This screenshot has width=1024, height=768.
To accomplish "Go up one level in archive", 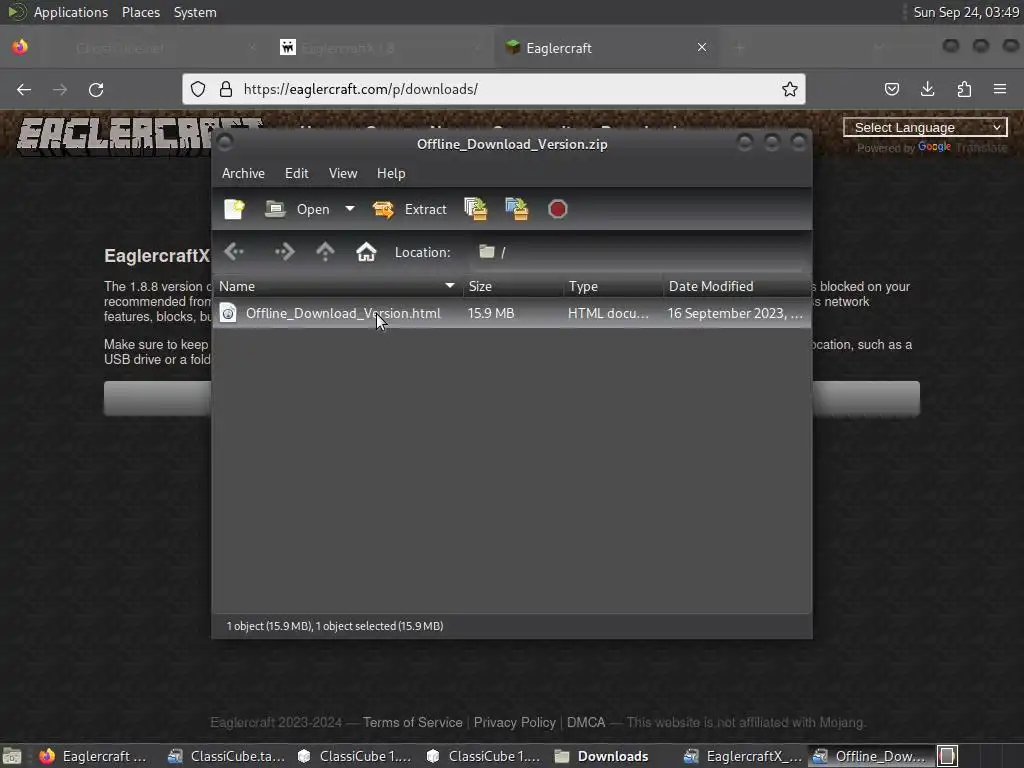I will point(325,251).
